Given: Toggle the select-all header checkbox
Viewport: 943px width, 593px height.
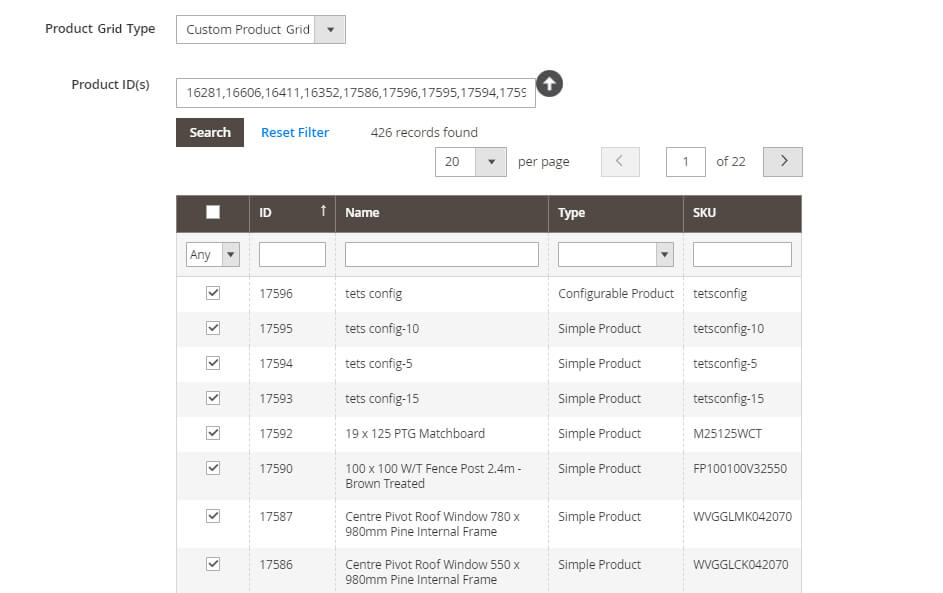Looking at the screenshot, I should [x=213, y=212].
